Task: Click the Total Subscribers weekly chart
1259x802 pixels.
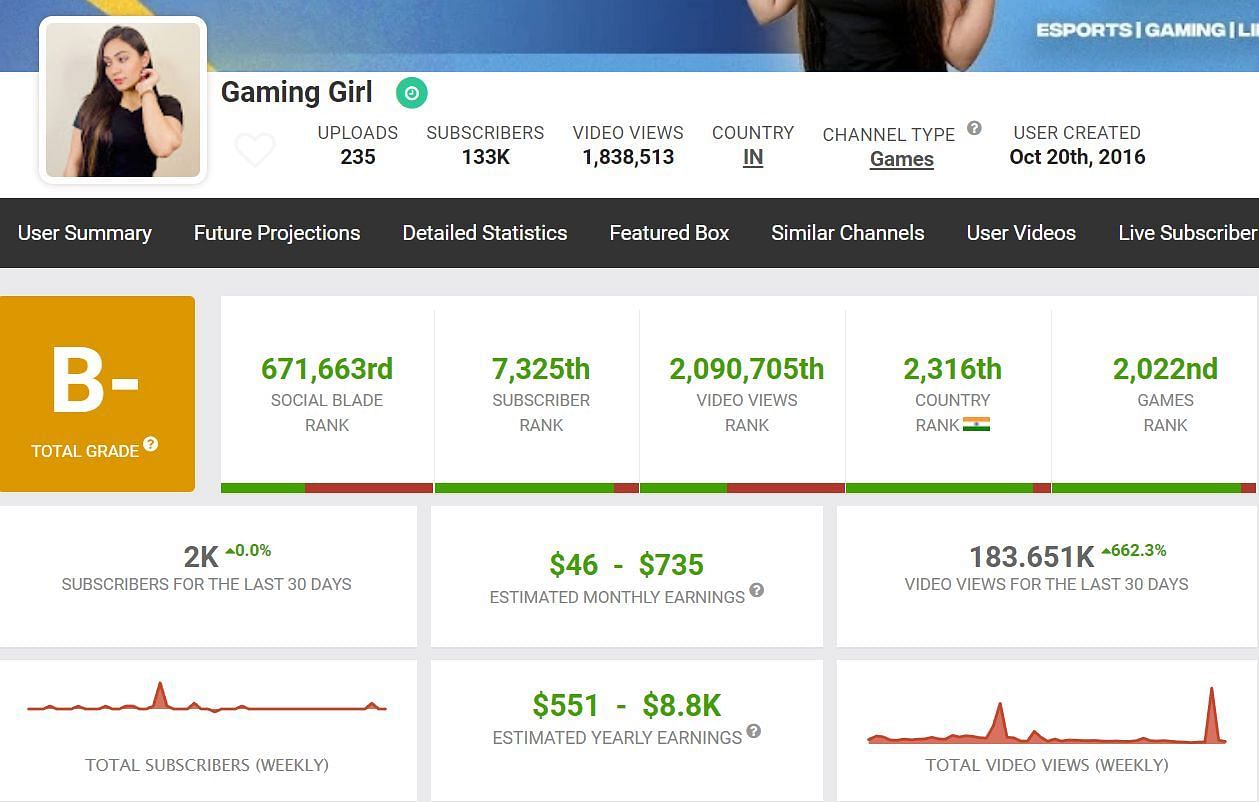Action: [207, 704]
